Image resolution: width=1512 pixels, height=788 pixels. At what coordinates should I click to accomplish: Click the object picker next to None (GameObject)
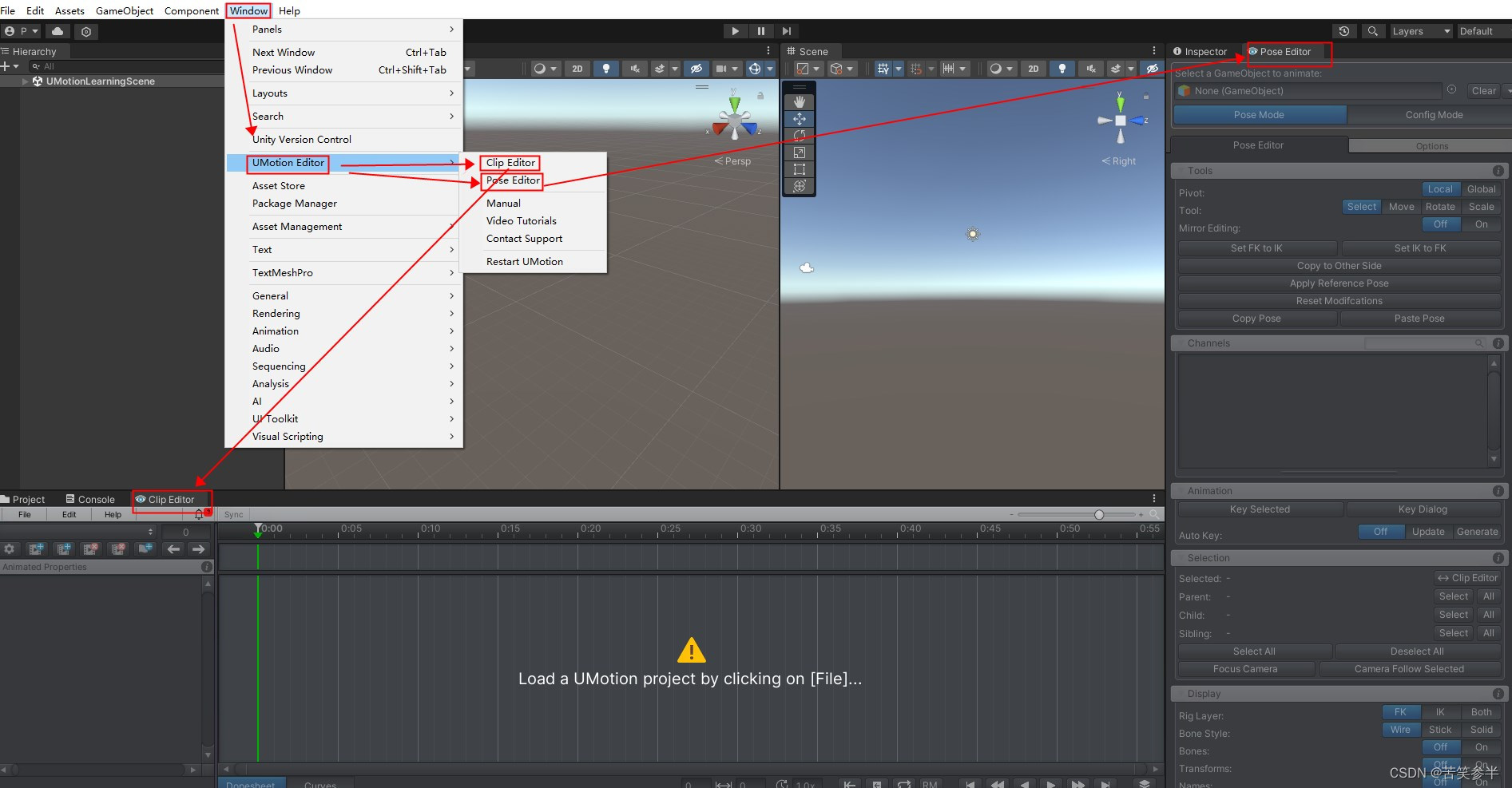[x=1451, y=90]
